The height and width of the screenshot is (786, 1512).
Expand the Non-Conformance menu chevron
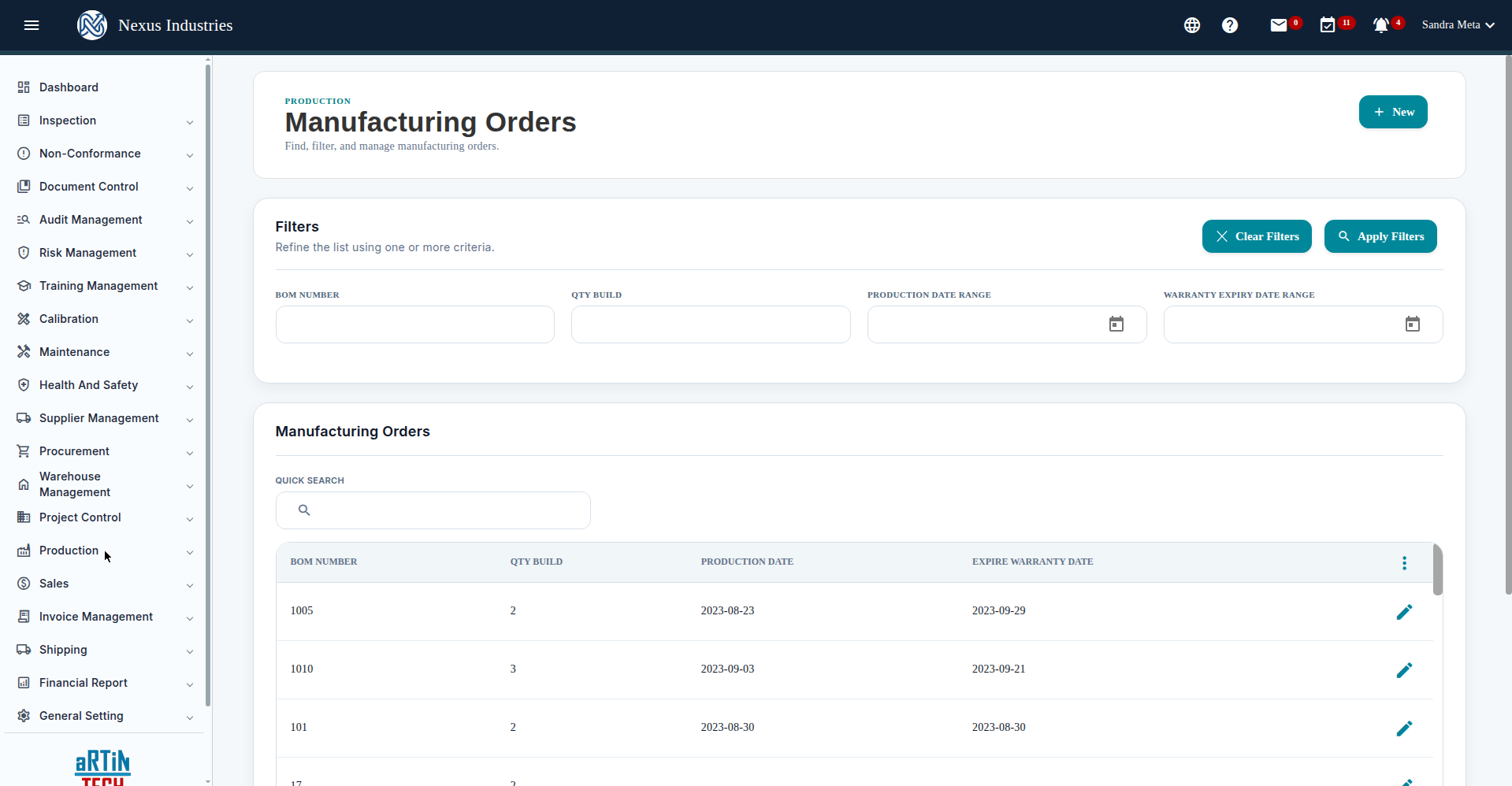coord(190,155)
